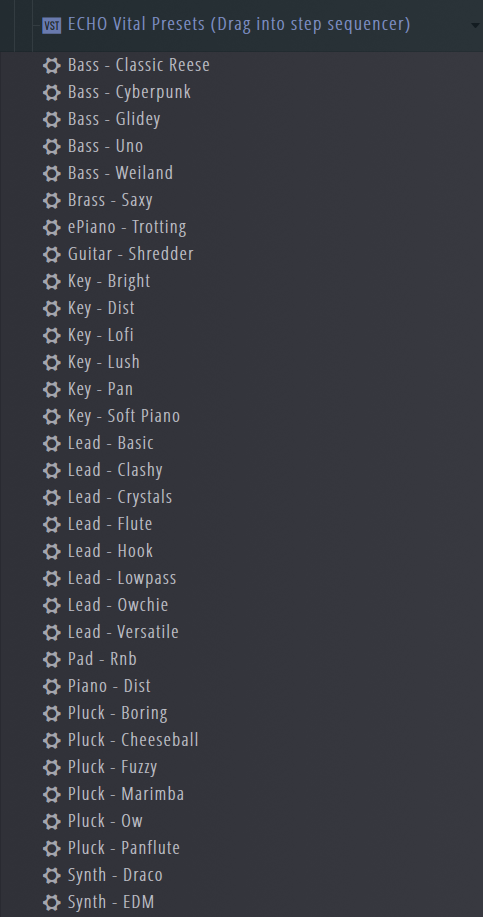483x917 pixels.
Task: Click the gear icon next to Lead - Crystals
Action: click(x=52, y=498)
